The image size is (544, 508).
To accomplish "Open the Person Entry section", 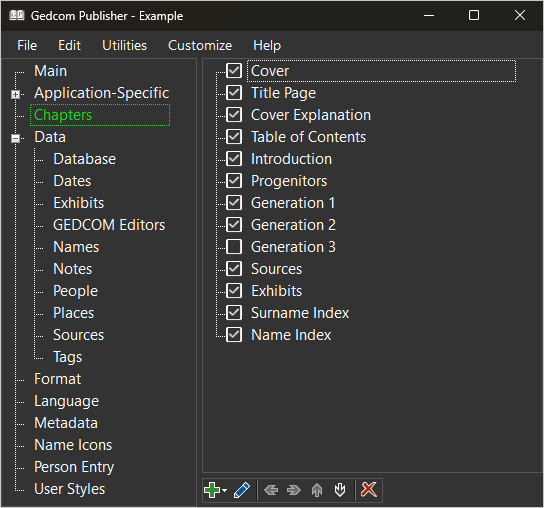I will pos(74,467).
